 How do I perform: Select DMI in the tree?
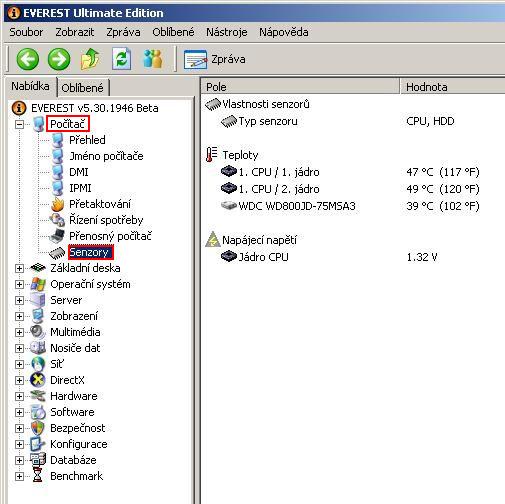pos(79,172)
